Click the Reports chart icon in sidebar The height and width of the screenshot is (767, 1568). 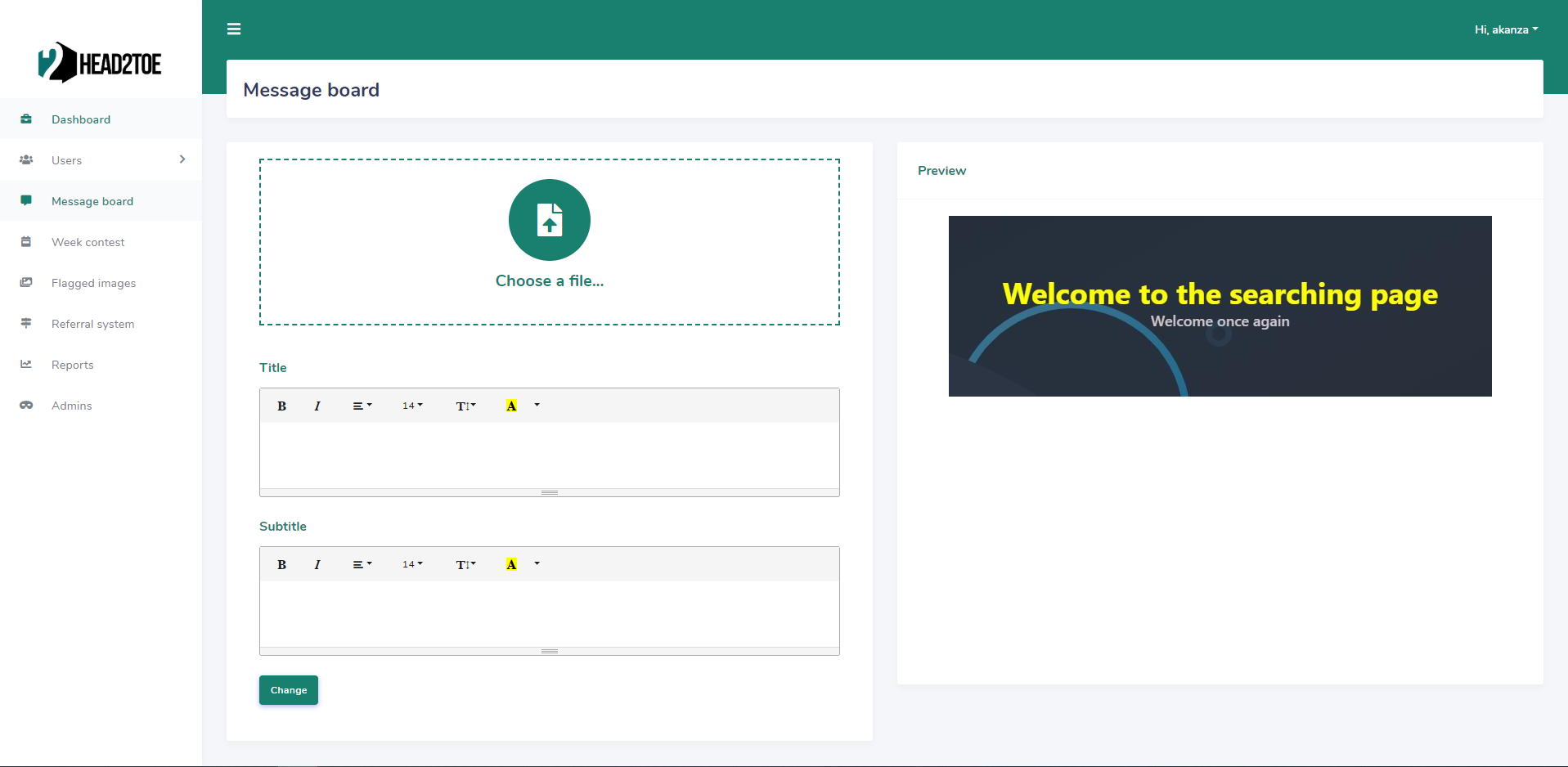pyautogui.click(x=26, y=365)
